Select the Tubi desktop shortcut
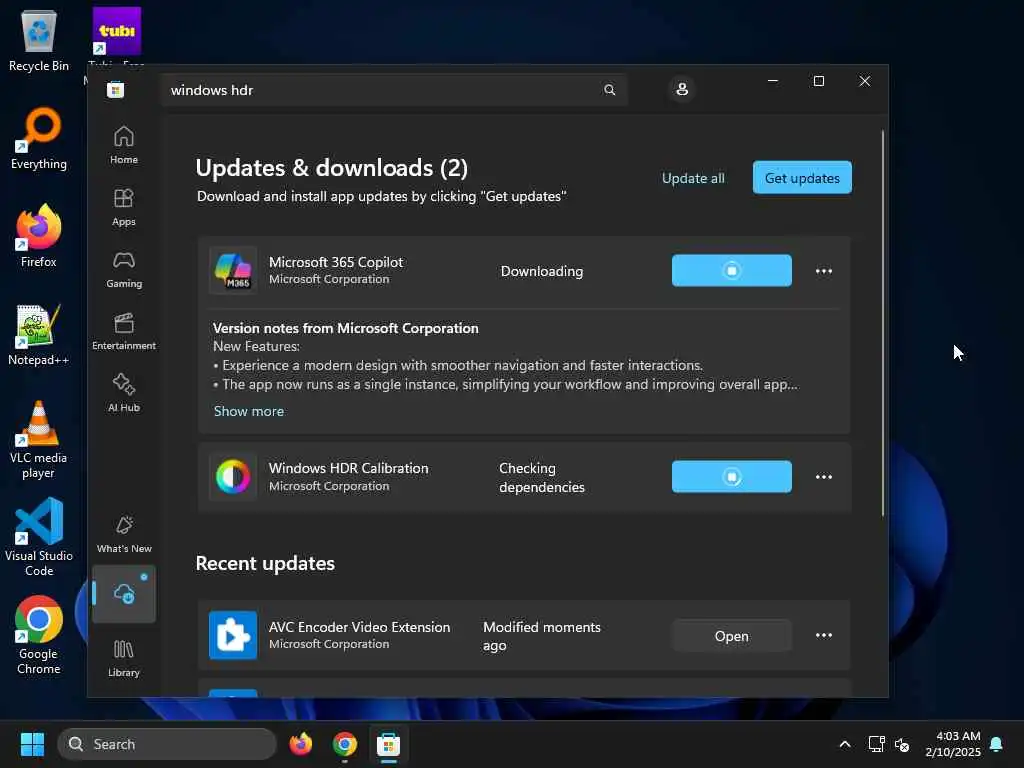This screenshot has height=768, width=1024. [x=116, y=36]
